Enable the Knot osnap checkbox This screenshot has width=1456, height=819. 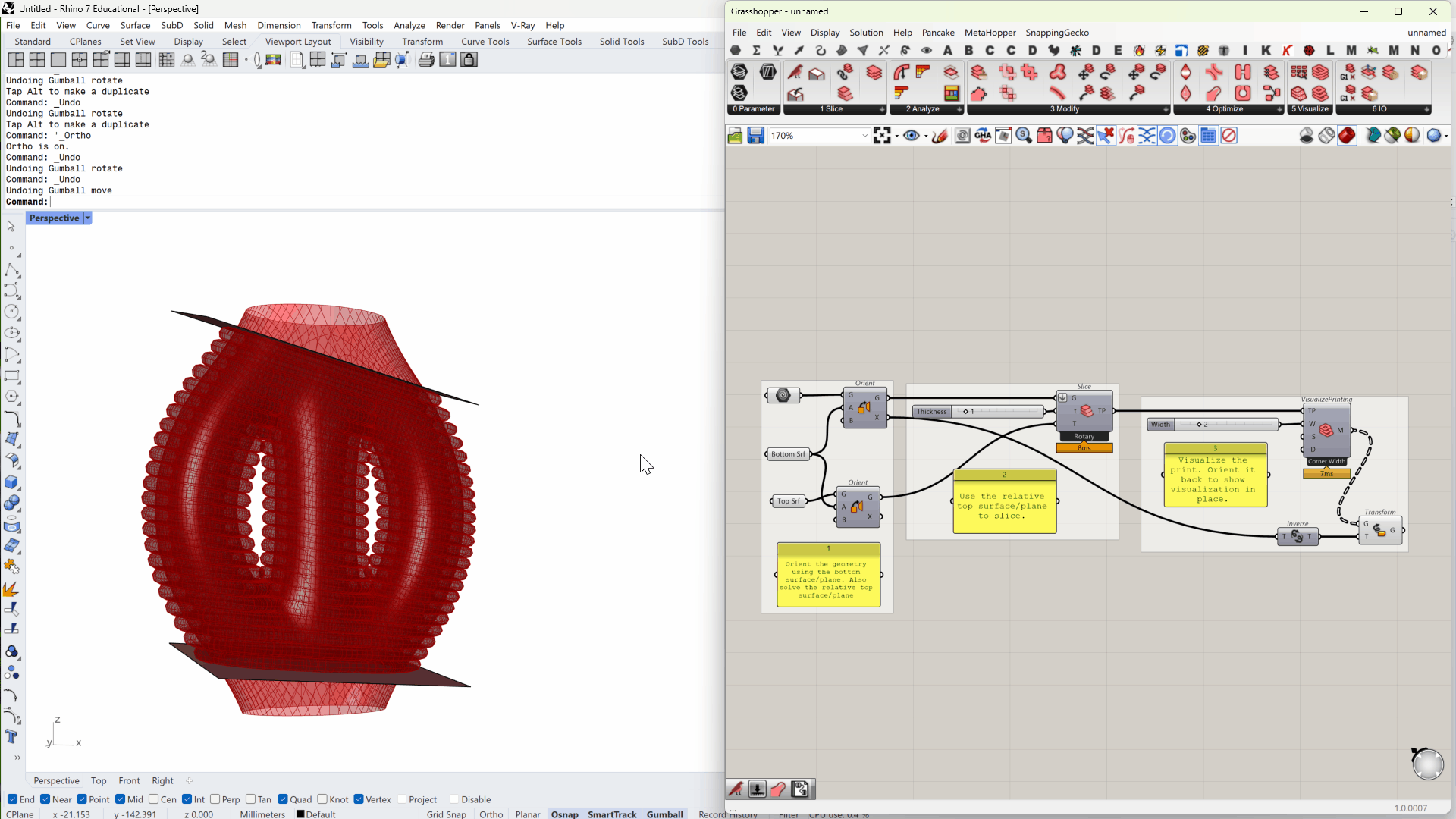click(x=323, y=799)
